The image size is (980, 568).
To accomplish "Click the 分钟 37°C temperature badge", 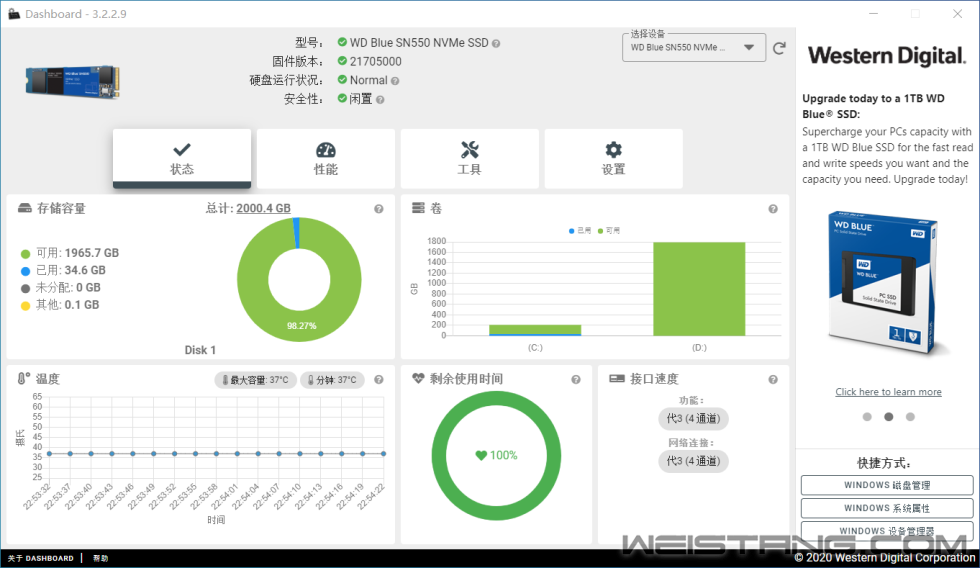I will pos(332,380).
